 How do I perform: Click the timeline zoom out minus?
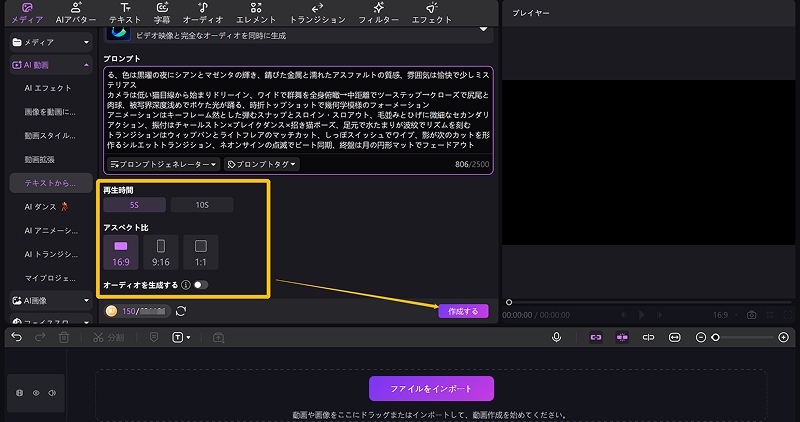(x=701, y=337)
